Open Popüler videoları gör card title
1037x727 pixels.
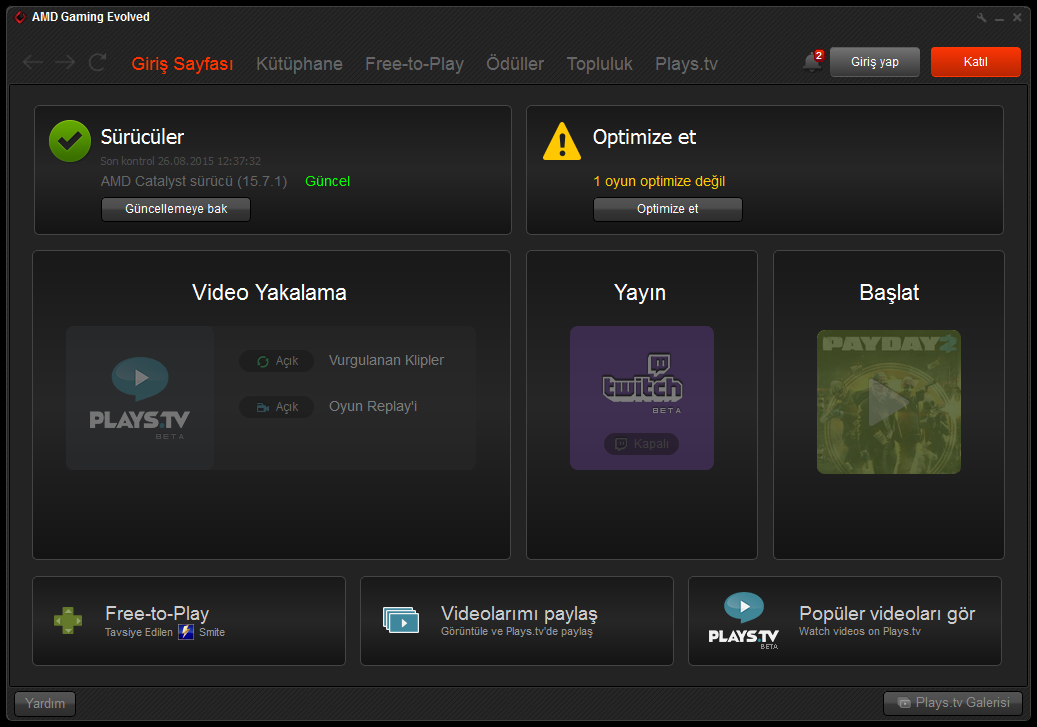(887, 613)
